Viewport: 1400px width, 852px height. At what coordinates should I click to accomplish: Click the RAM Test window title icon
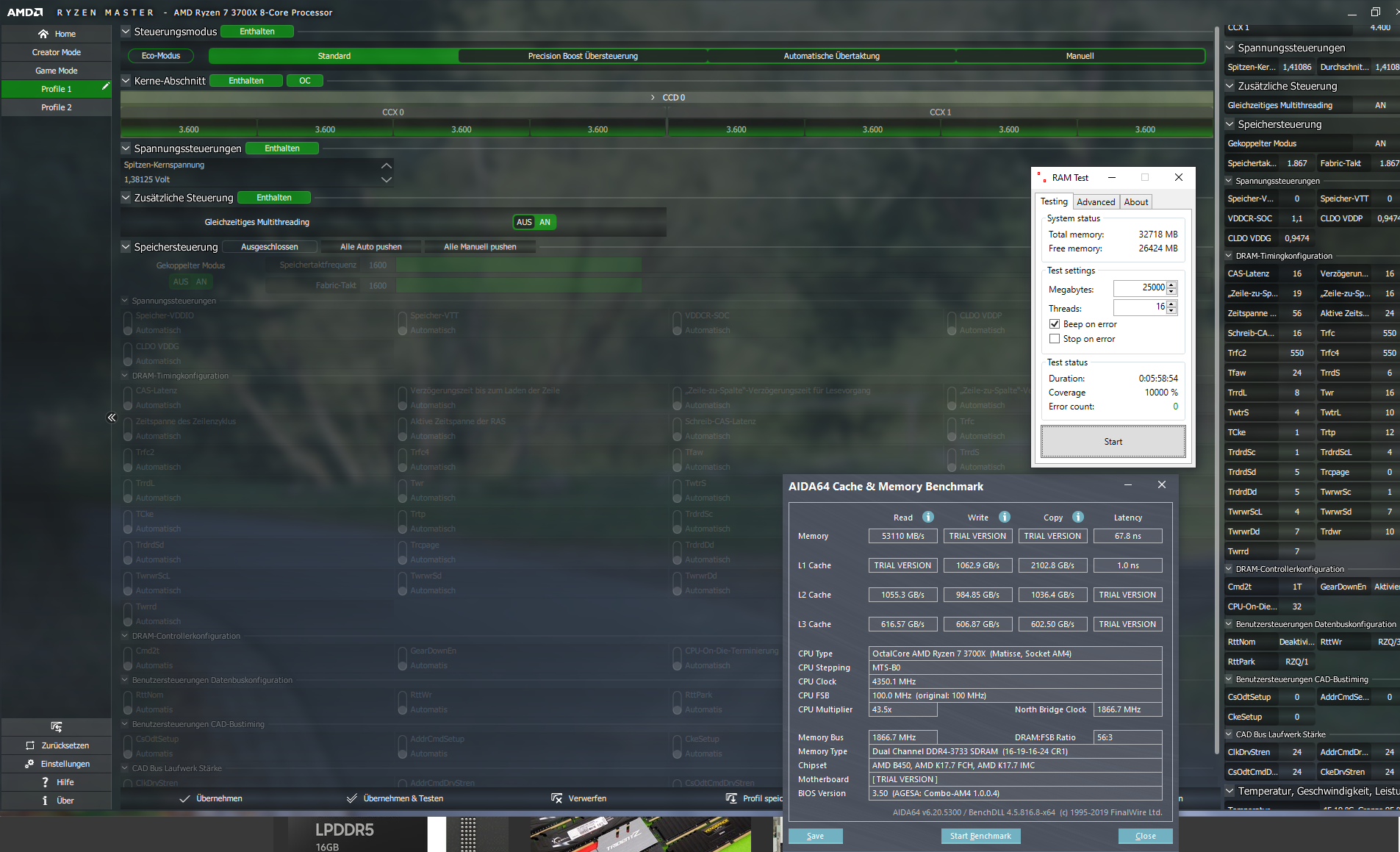click(1041, 177)
